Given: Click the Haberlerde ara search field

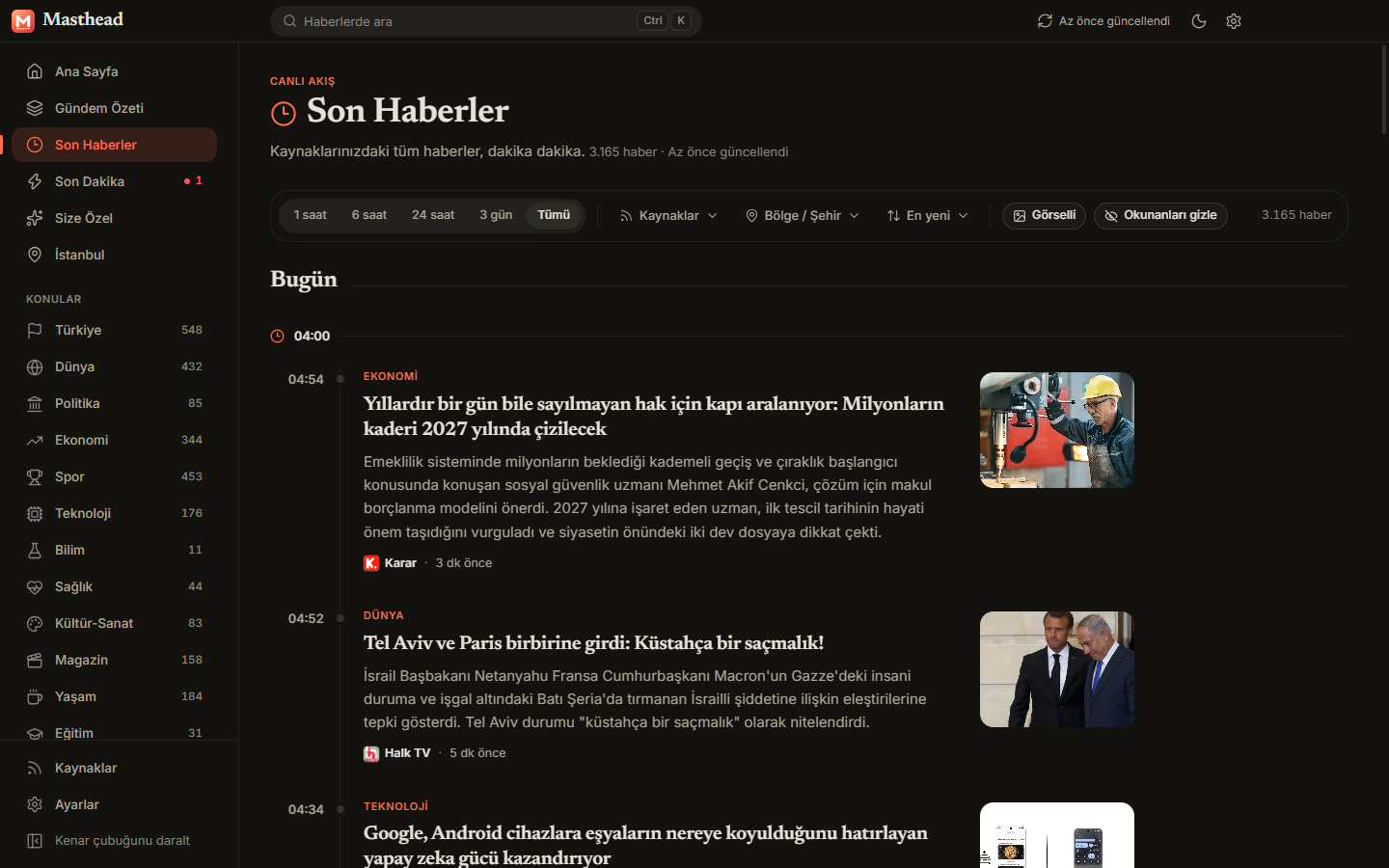Looking at the screenshot, I should click(x=485, y=21).
